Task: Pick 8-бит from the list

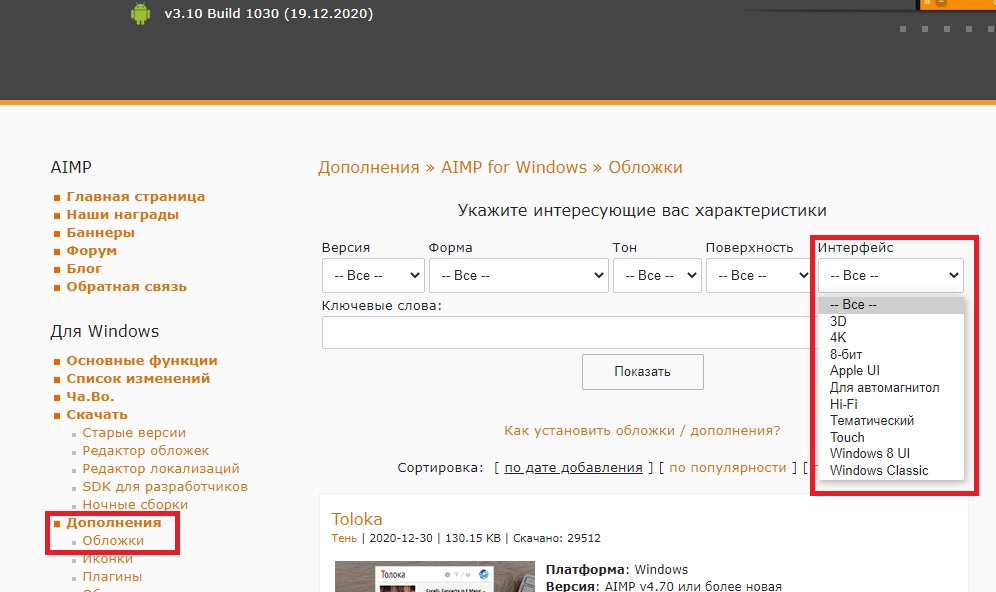Action: tap(891, 354)
